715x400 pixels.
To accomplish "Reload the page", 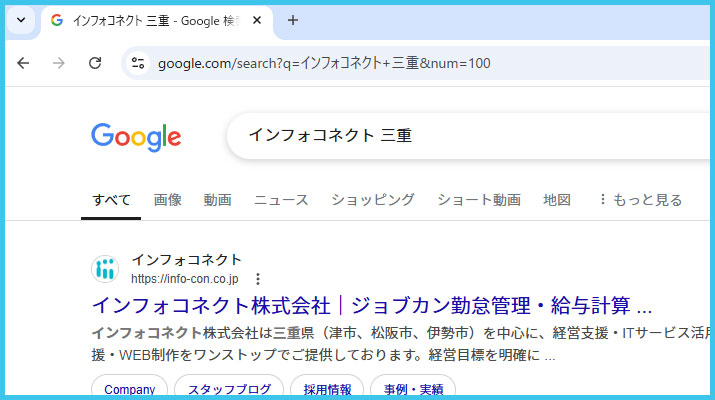I will pyautogui.click(x=95, y=63).
